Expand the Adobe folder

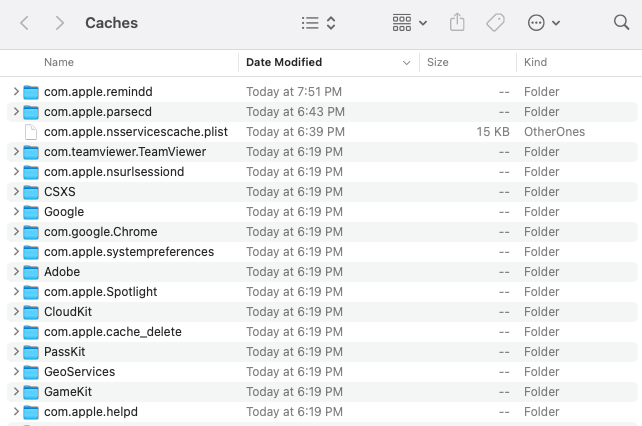point(16,272)
